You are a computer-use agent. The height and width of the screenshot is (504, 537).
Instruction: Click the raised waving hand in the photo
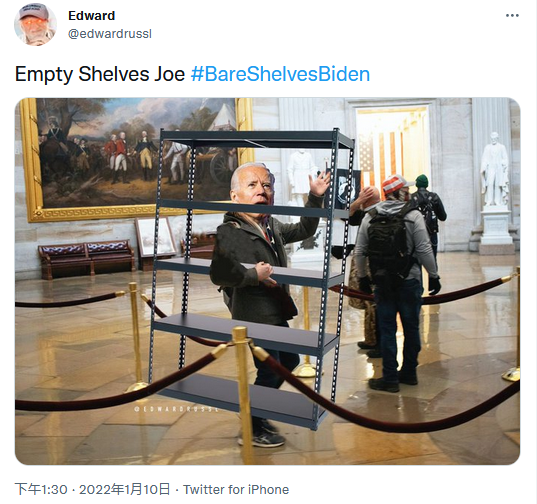coord(319,183)
